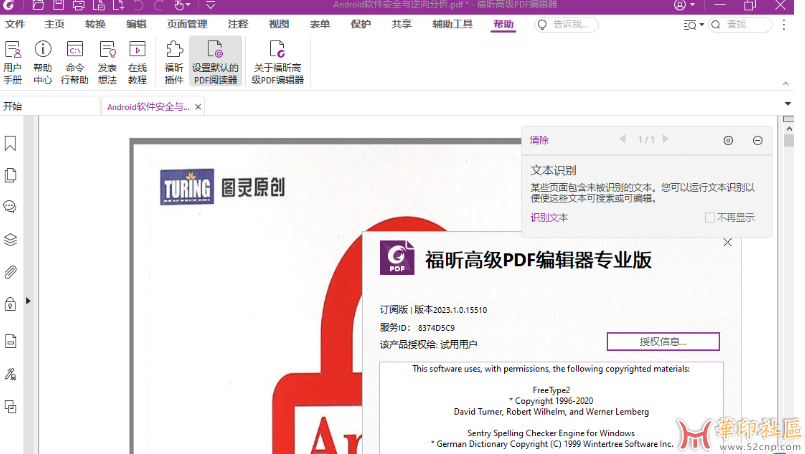This screenshot has height=454, width=805.
Task: Open the Digital signatures pen panel
Action: tap(10, 374)
